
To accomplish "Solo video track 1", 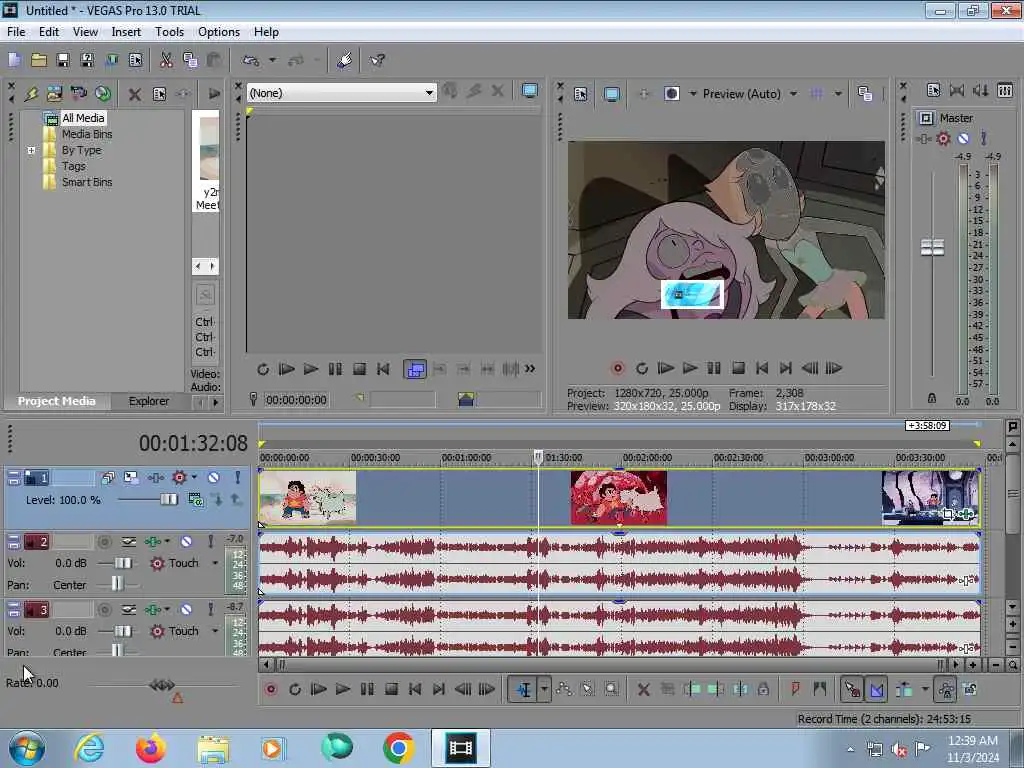I will [x=238, y=477].
